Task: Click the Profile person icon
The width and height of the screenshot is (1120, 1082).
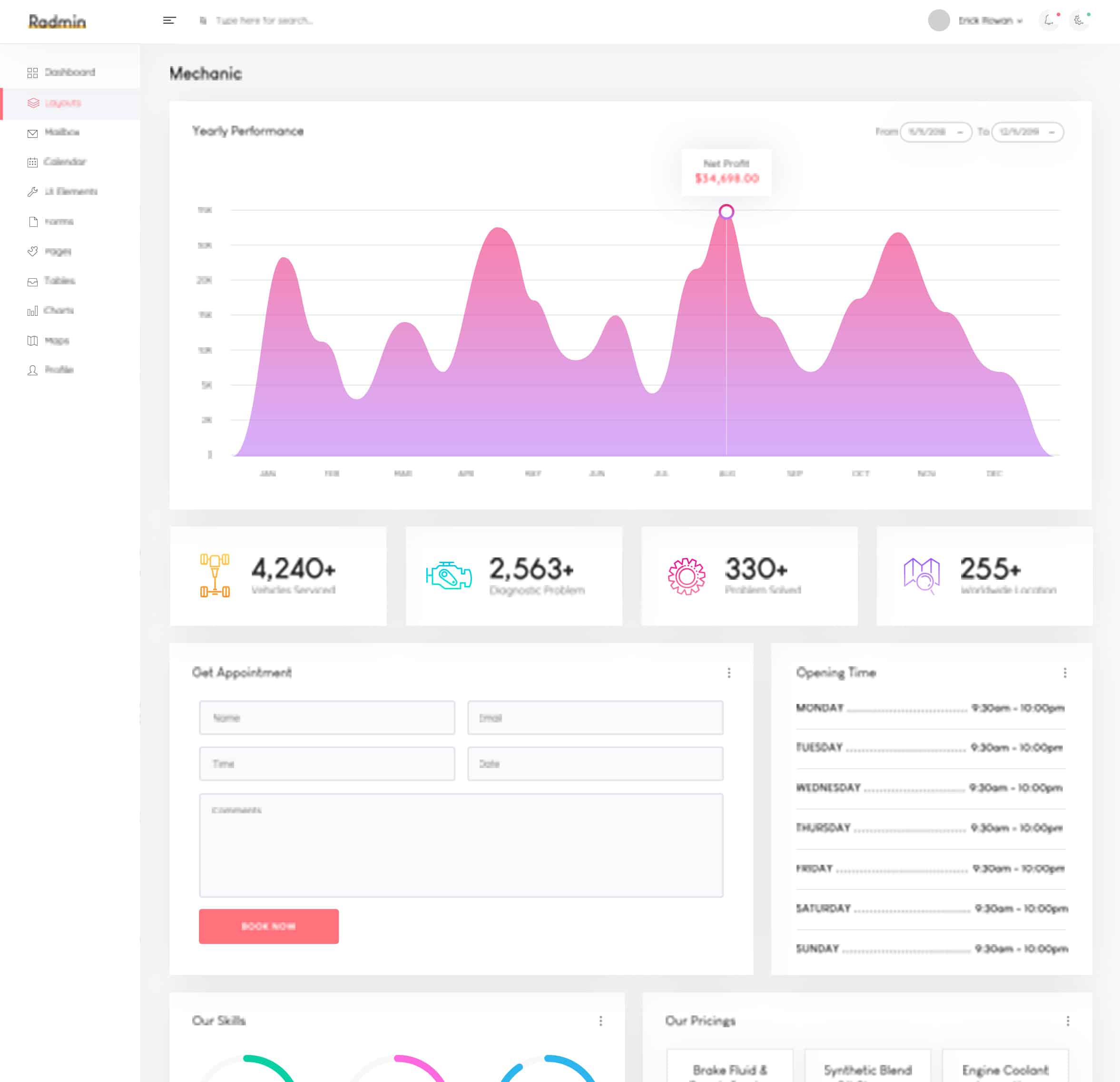Action: pyautogui.click(x=32, y=370)
